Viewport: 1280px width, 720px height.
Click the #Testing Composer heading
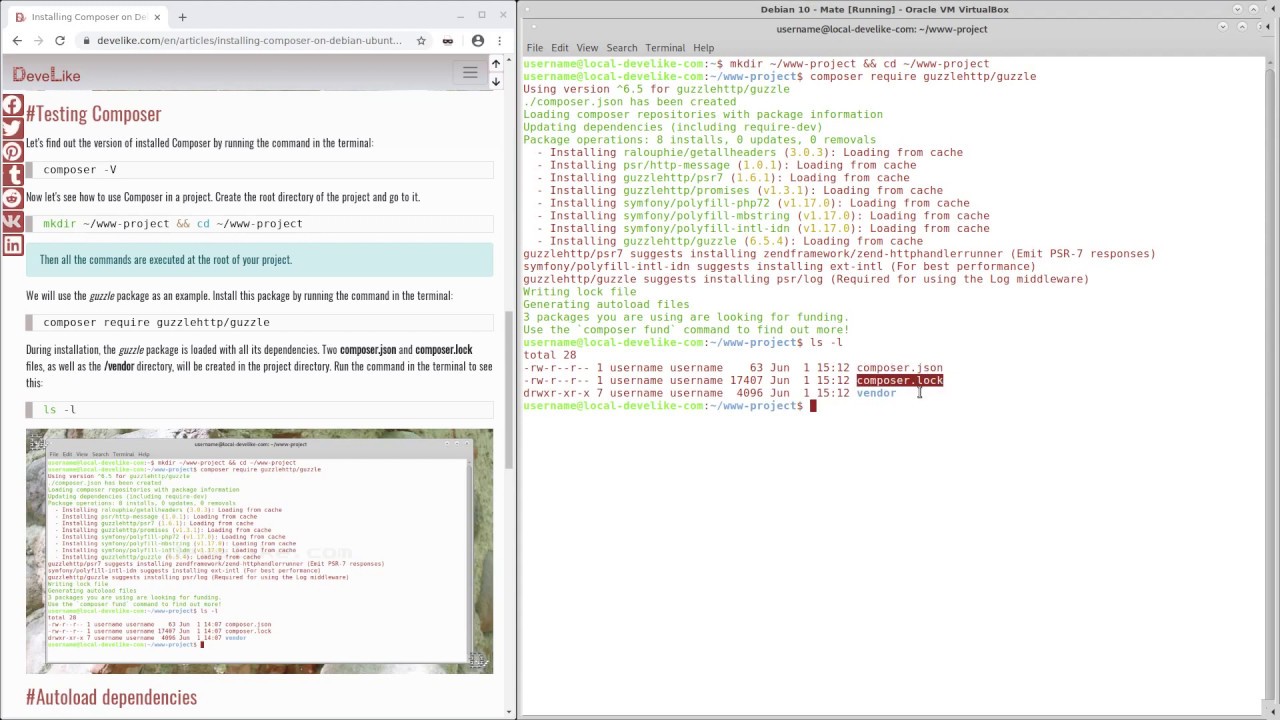[93, 114]
